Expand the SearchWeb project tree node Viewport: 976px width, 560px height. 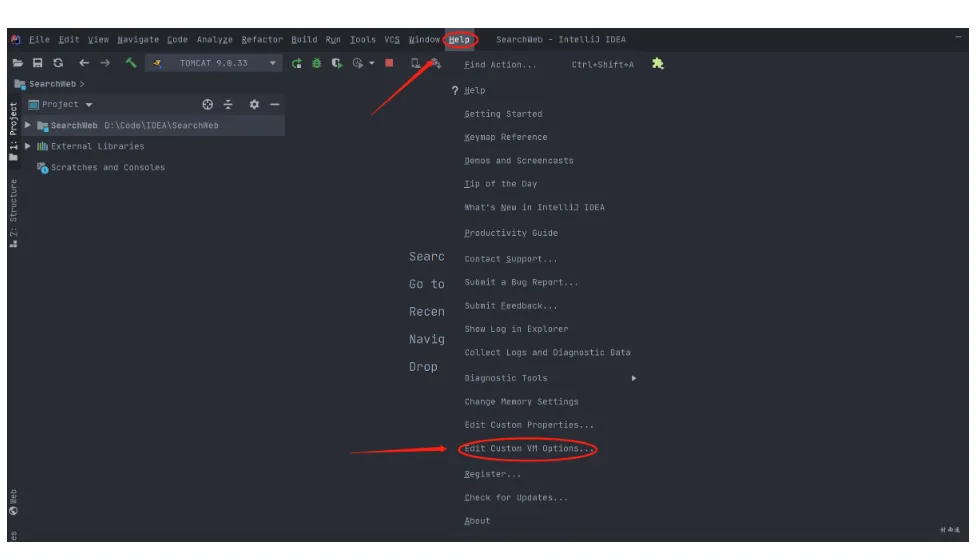pyautogui.click(x=27, y=125)
